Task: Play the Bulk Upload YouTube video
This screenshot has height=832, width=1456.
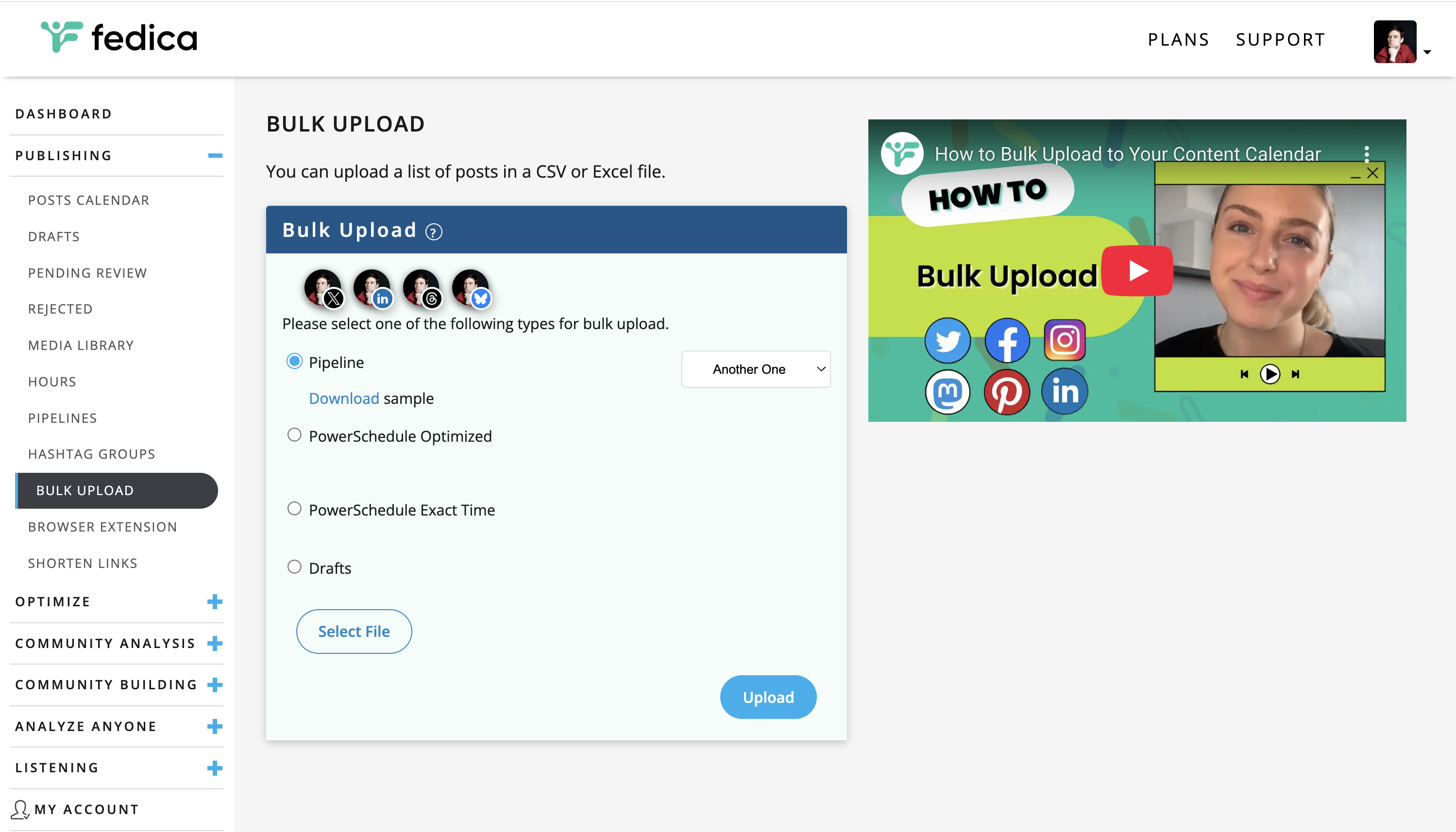Action: click(x=1136, y=271)
